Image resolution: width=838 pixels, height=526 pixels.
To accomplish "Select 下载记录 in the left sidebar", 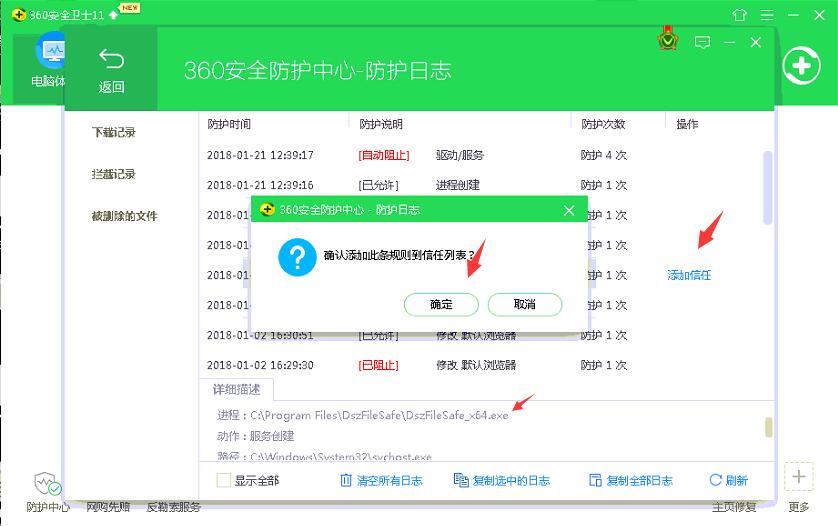I will [x=113, y=132].
